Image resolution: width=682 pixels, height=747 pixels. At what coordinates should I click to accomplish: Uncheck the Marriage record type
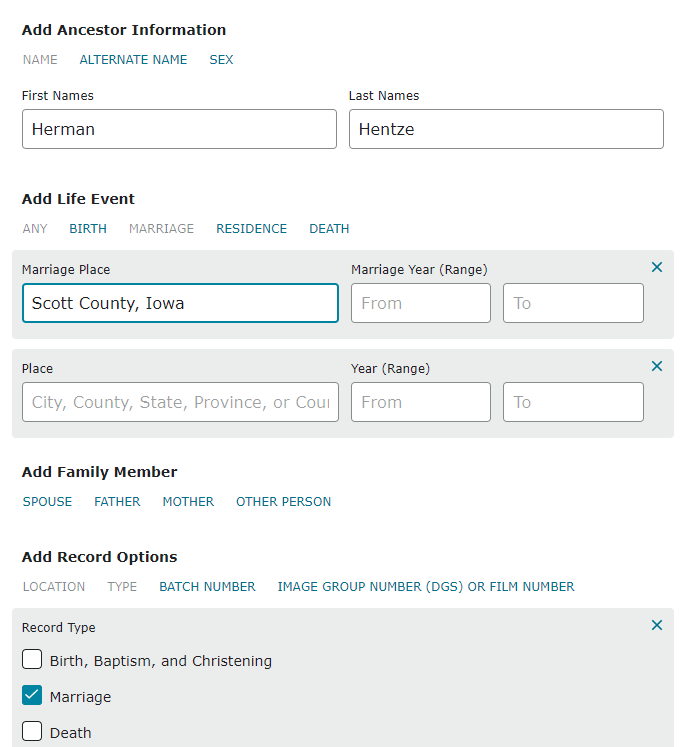[32, 696]
